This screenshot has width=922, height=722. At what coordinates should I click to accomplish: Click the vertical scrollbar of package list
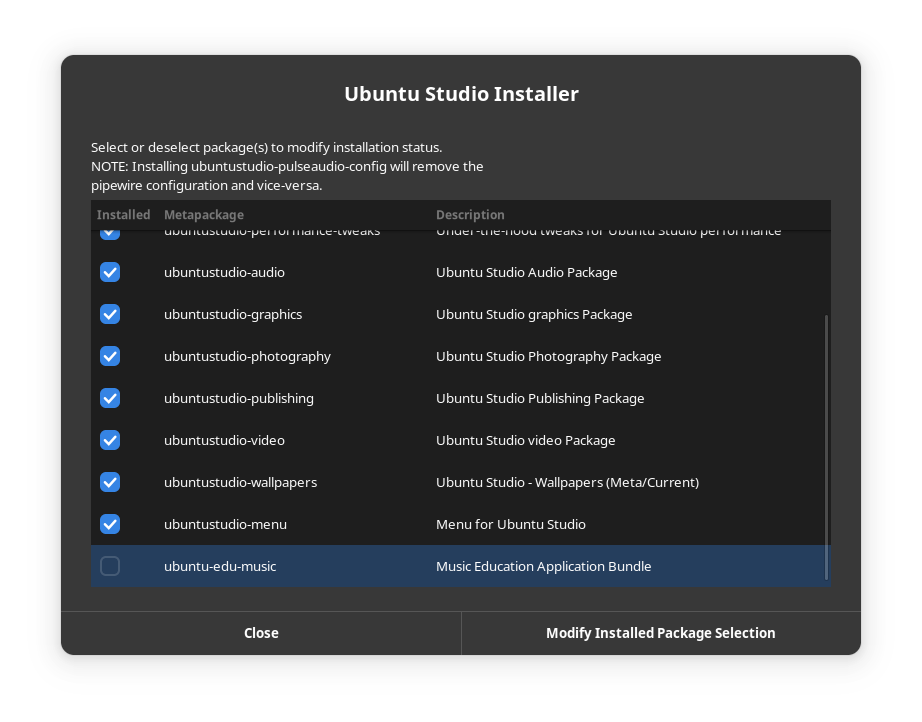(x=826, y=445)
